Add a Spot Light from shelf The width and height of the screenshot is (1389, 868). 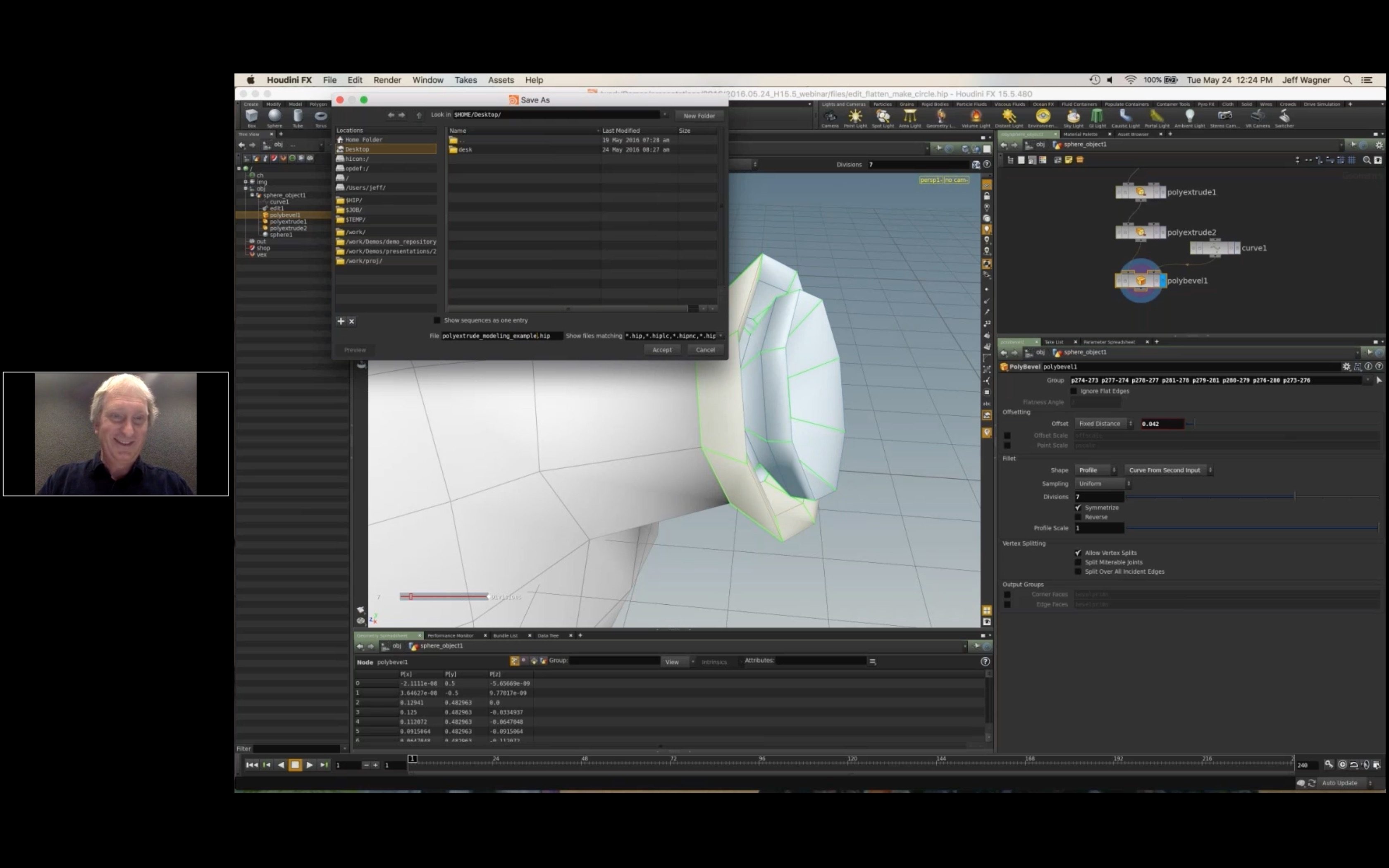tap(883, 118)
